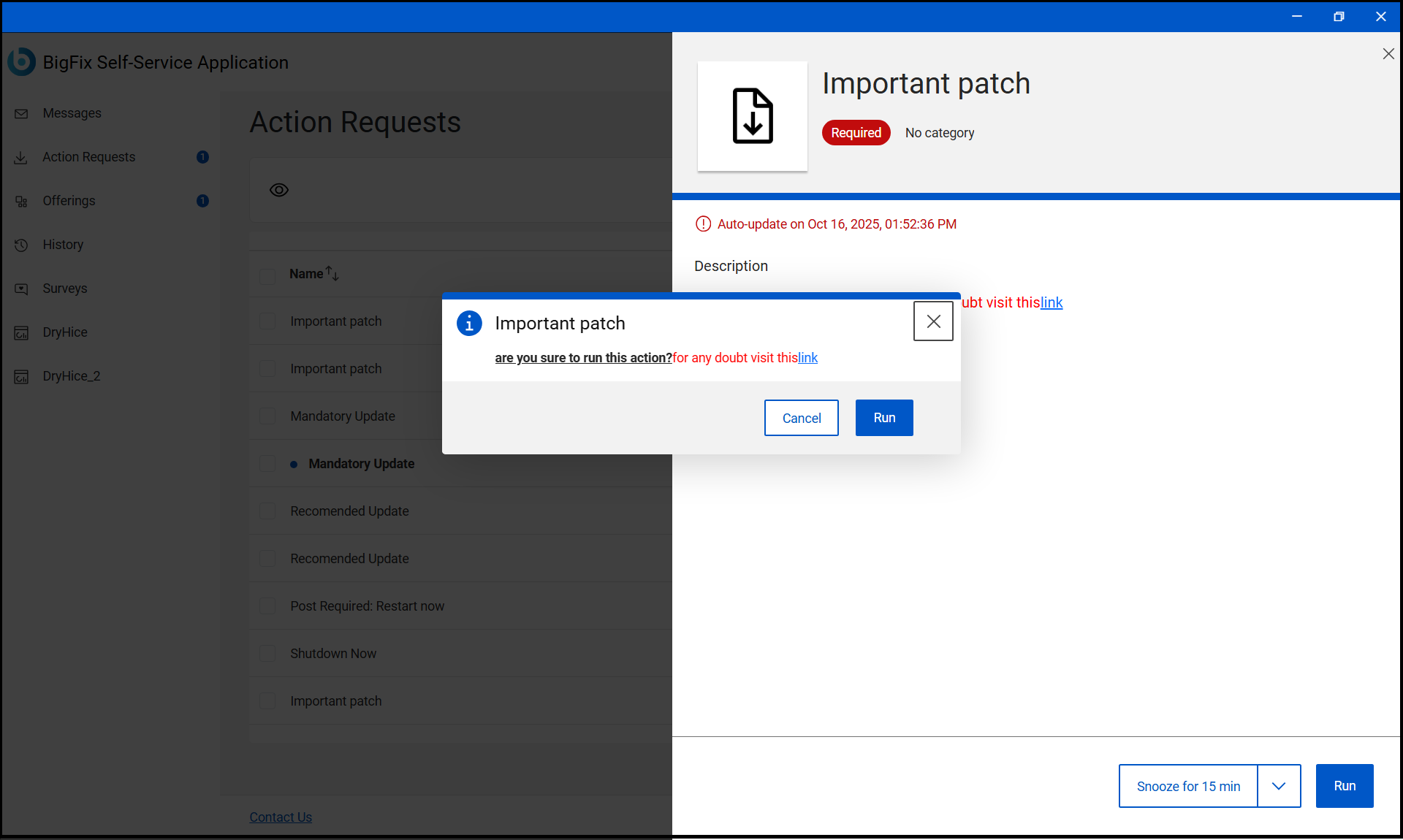Click the History clock icon
This screenshot has width=1403, height=840.
[x=21, y=245]
